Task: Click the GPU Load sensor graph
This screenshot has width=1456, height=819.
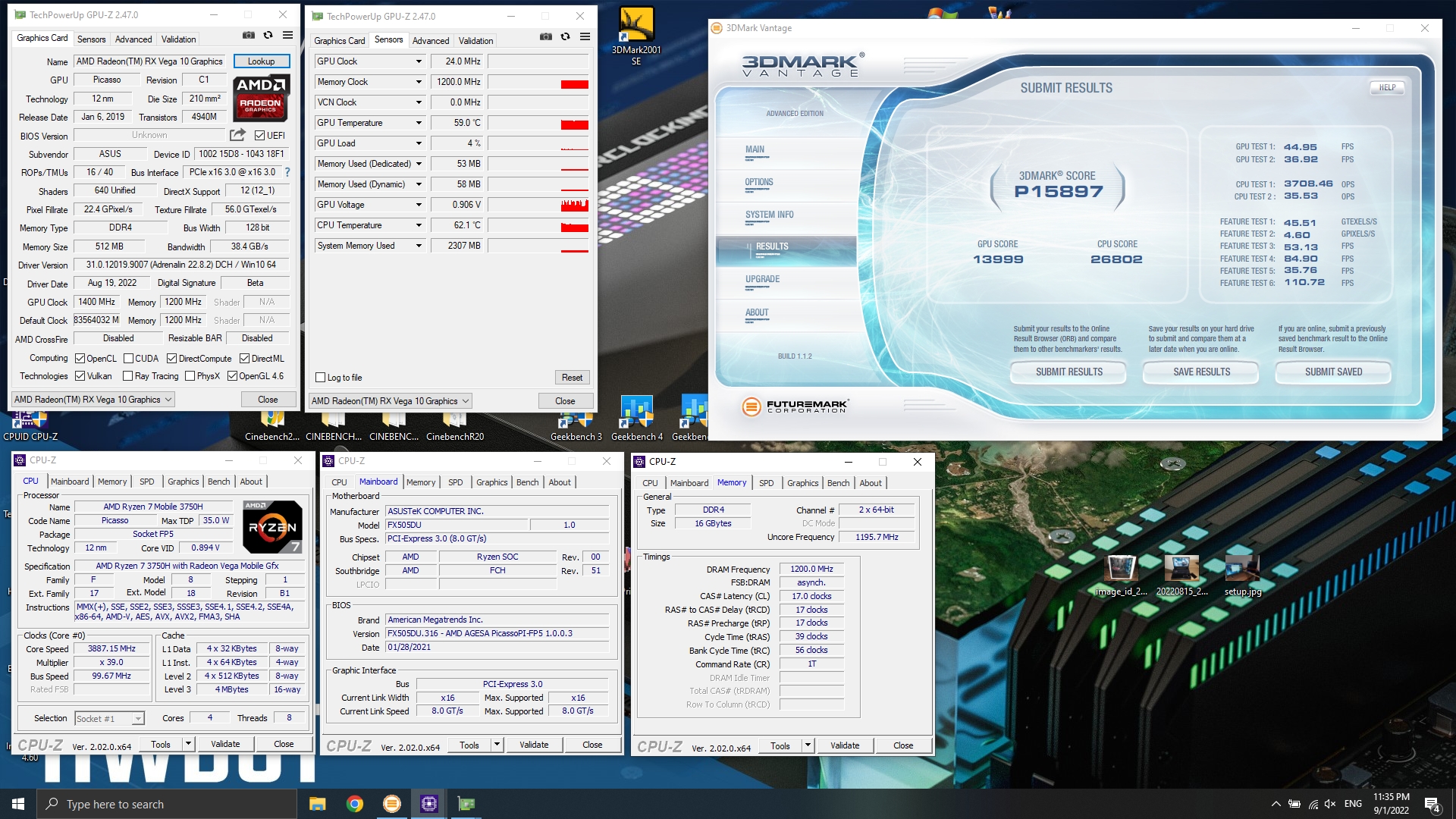Action: [x=538, y=143]
